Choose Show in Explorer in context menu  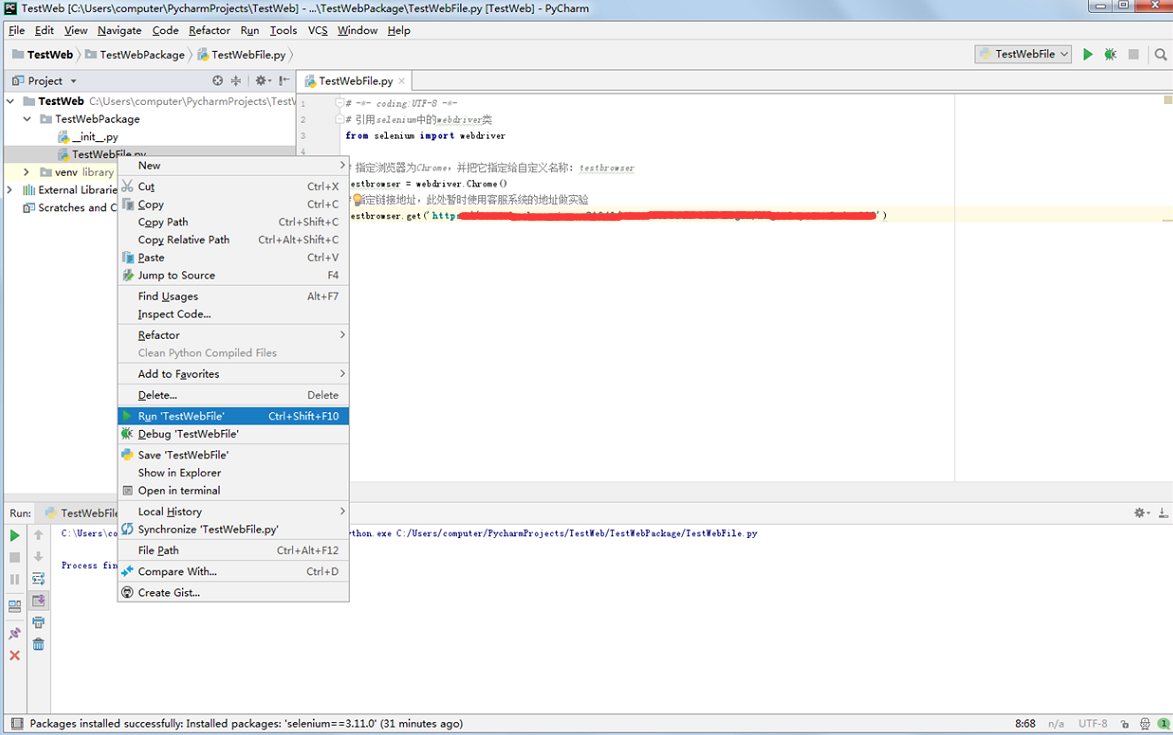[179, 473]
